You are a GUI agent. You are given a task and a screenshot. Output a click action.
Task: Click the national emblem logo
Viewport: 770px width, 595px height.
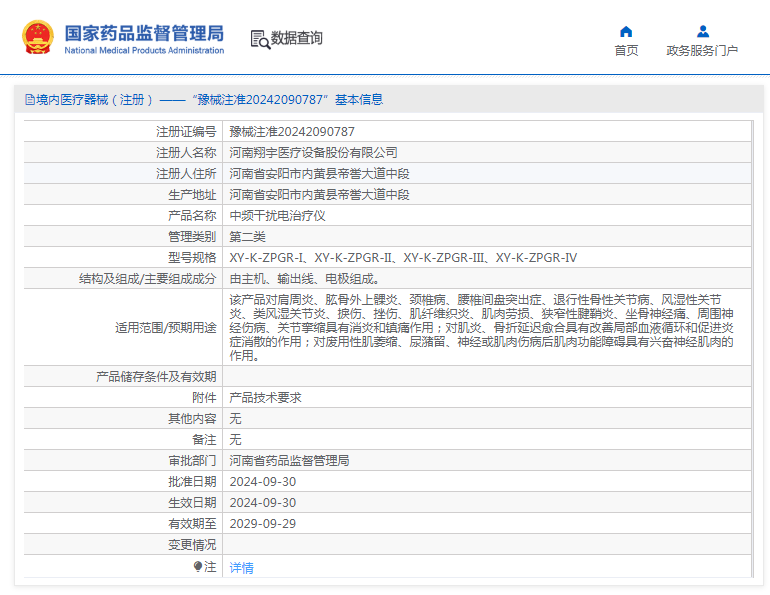point(38,37)
